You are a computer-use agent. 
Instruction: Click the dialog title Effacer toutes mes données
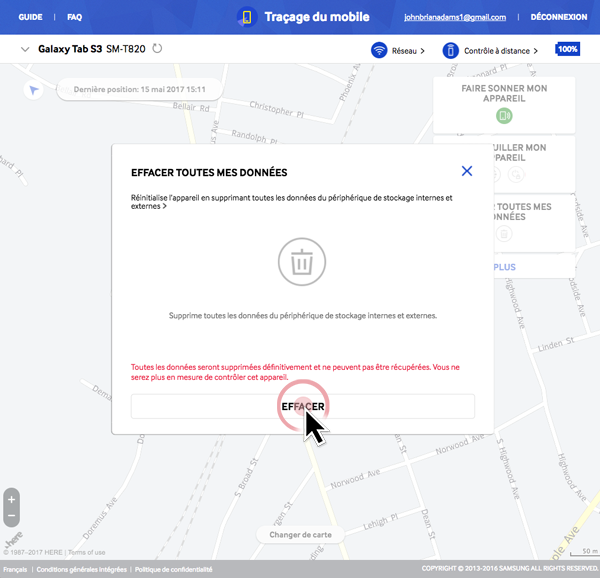click(x=209, y=173)
